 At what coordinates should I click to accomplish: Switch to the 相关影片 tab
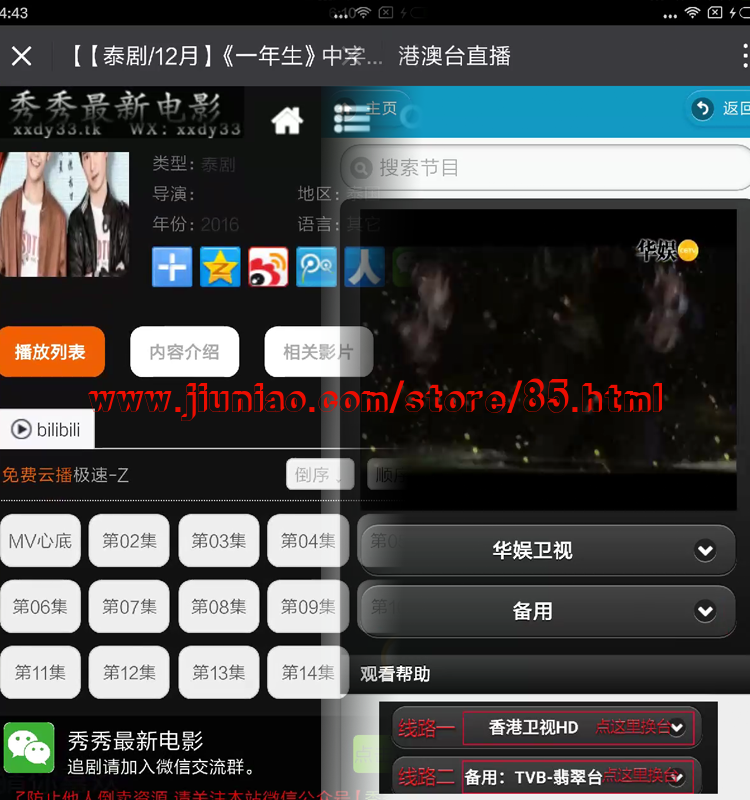pos(318,352)
